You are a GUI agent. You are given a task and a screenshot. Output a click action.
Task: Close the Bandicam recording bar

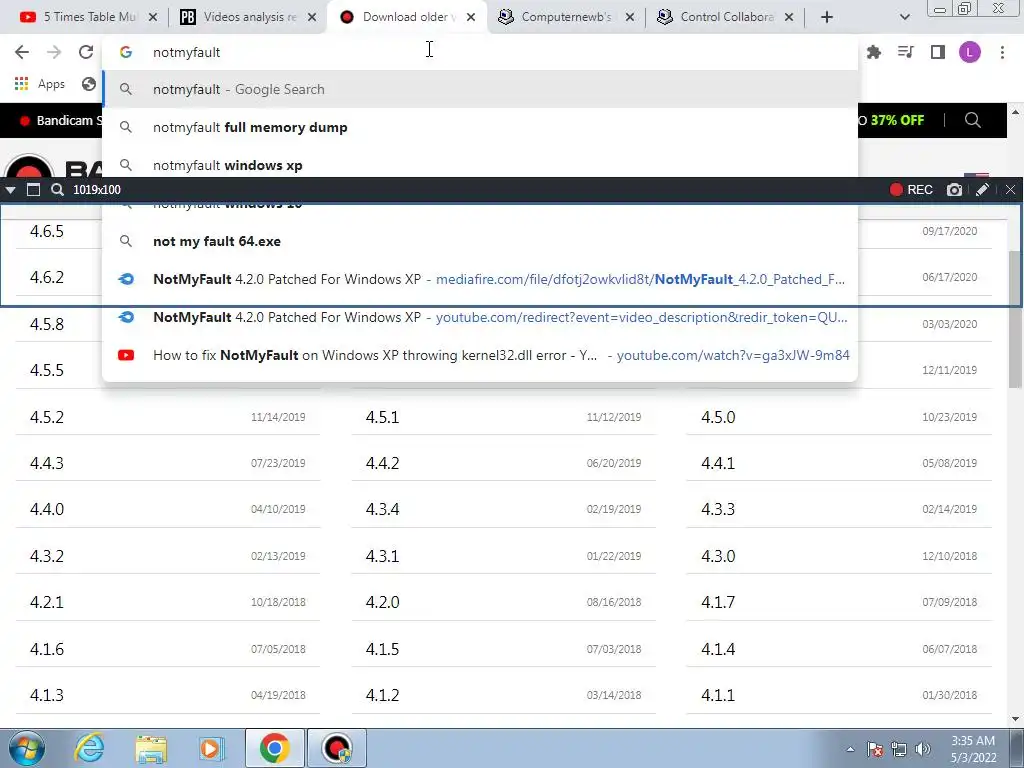1010,189
